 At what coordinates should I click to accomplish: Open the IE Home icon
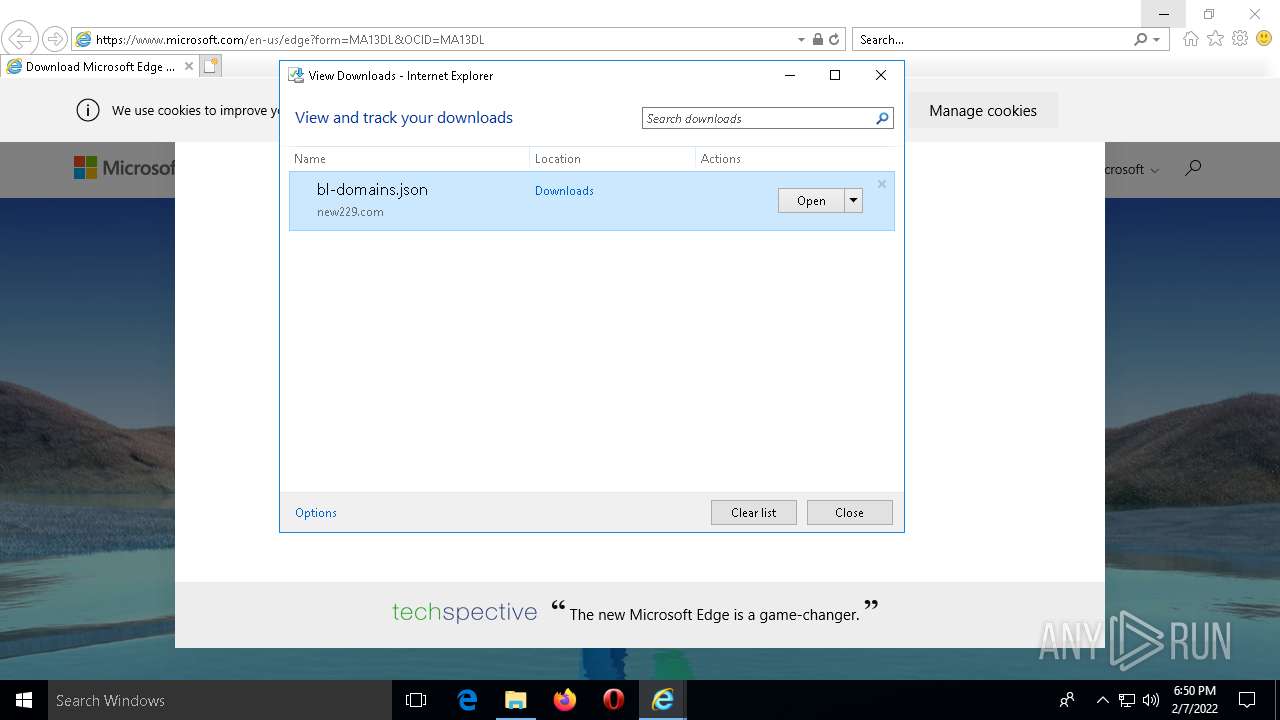point(1190,39)
